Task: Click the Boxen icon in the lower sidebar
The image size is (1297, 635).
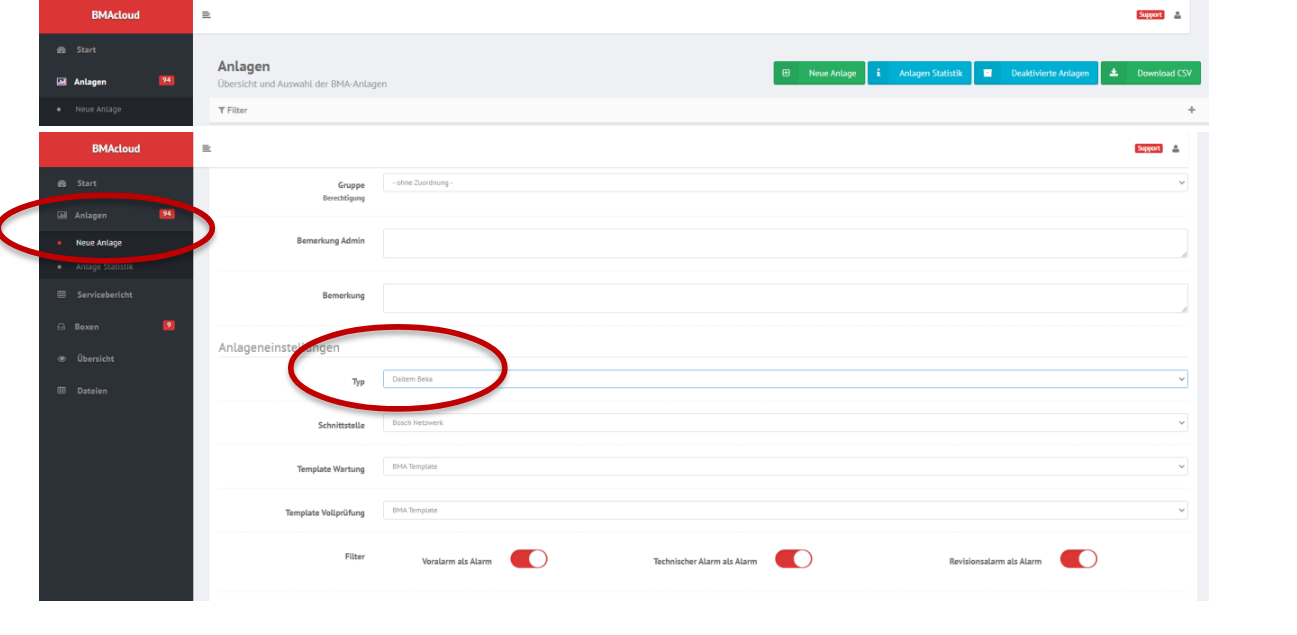Action: coord(61,327)
